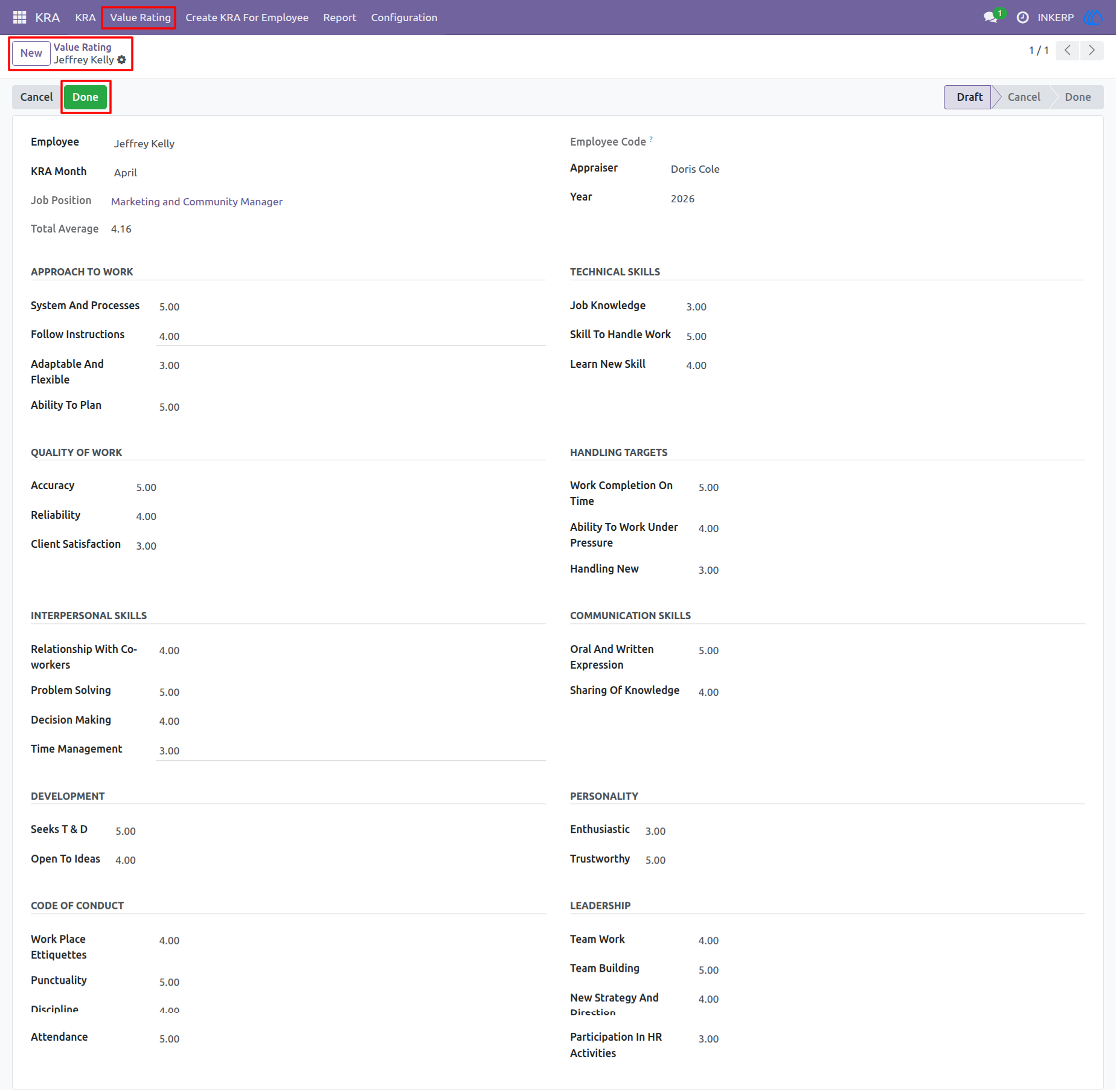
Task: Edit the Job Knowledge value 3.00
Action: [x=885, y=307]
